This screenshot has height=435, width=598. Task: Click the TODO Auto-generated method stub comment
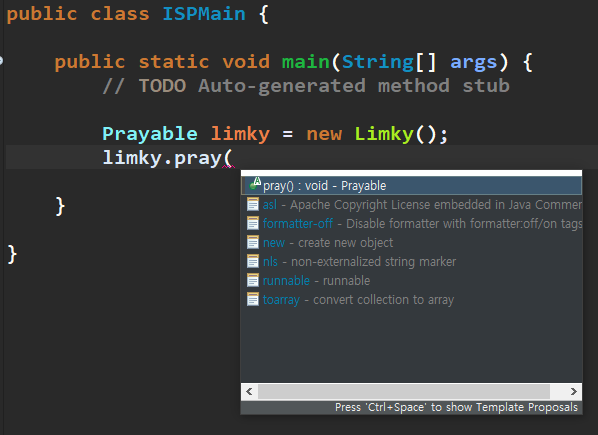pyautogui.click(x=306, y=86)
